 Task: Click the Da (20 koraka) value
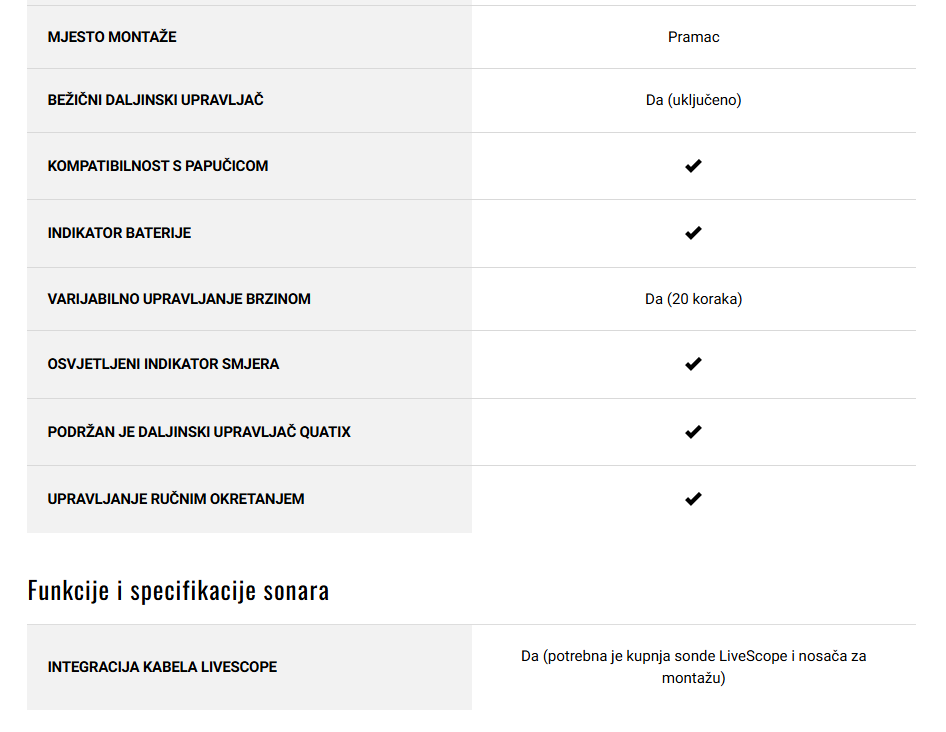pos(693,299)
